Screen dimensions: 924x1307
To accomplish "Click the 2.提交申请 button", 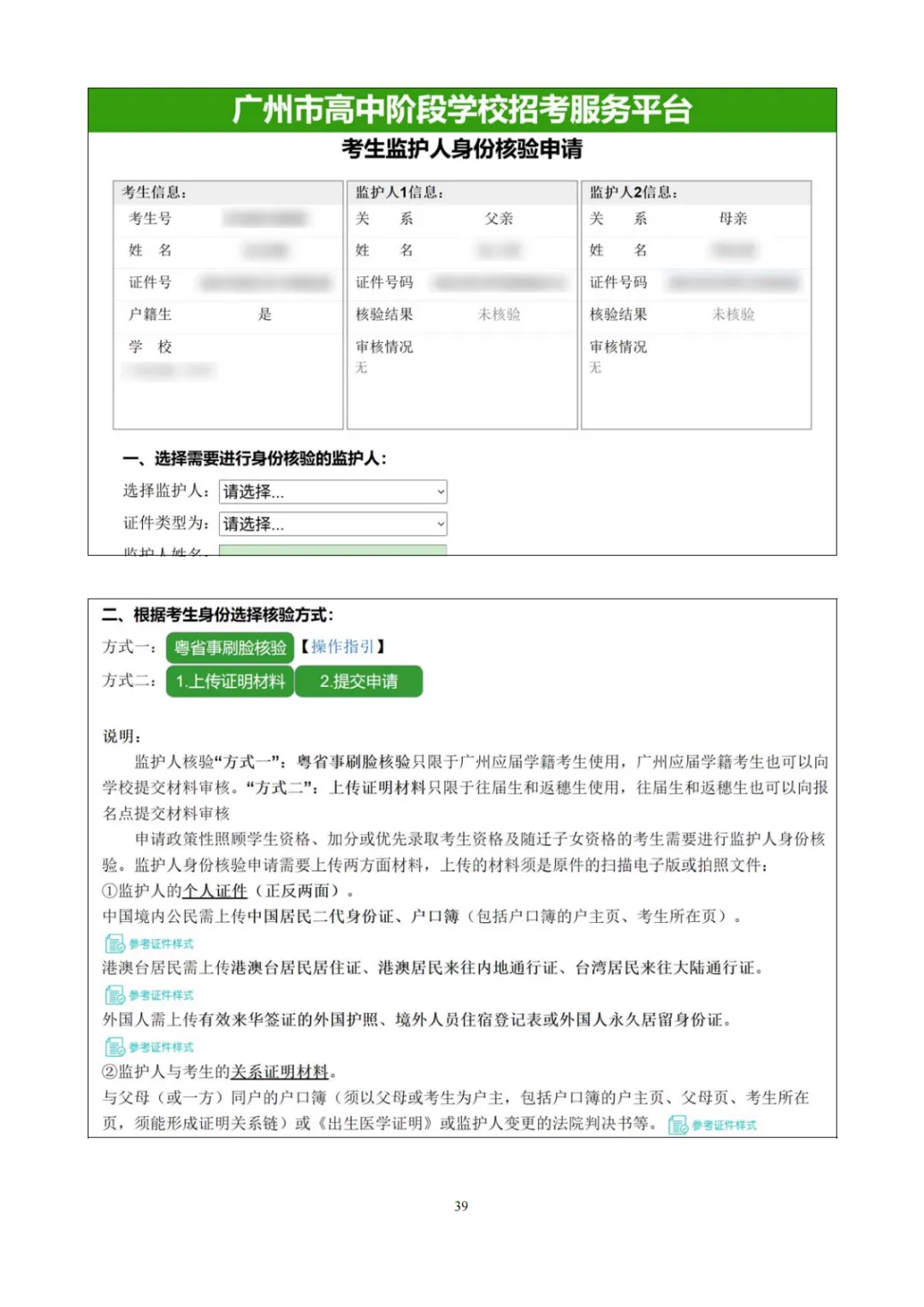I will click(x=358, y=682).
